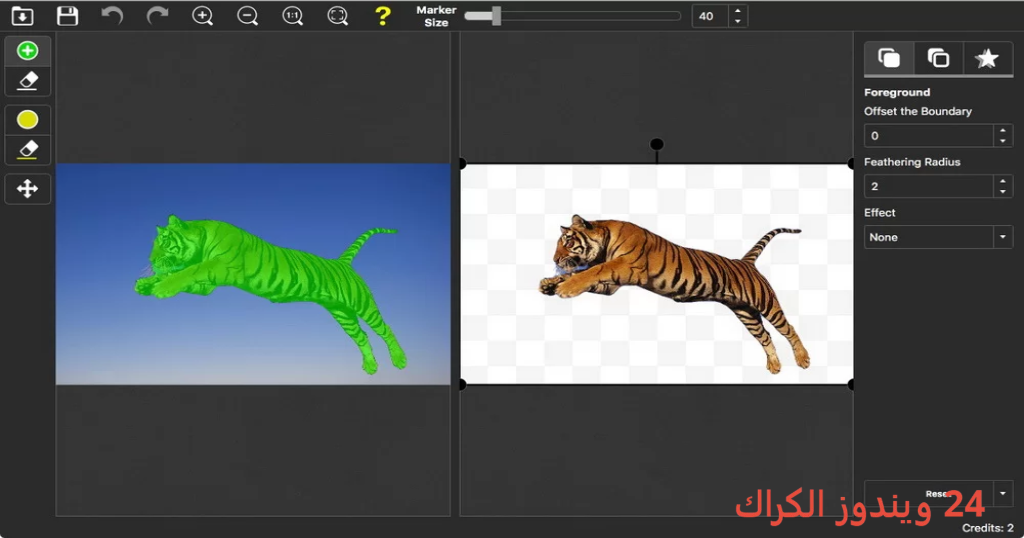The width and height of the screenshot is (1024, 538).
Task: Increase Feathering Radius value
Action: pyautogui.click(x=1003, y=180)
